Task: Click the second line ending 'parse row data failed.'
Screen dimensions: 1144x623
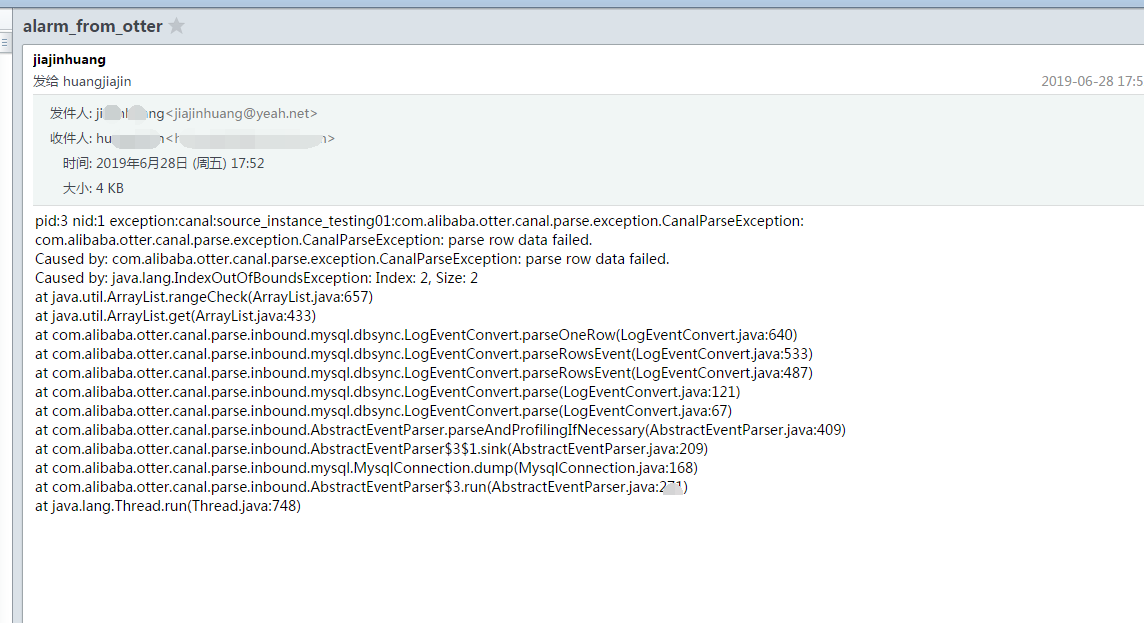Action: tap(314, 240)
